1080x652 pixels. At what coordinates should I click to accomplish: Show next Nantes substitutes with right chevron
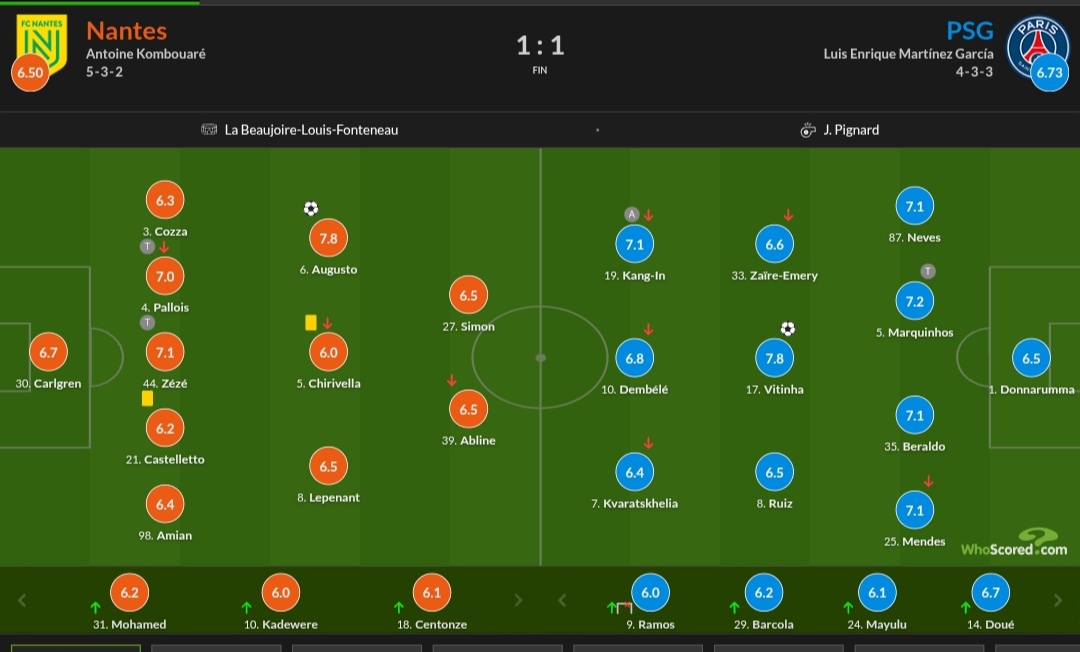click(x=519, y=600)
